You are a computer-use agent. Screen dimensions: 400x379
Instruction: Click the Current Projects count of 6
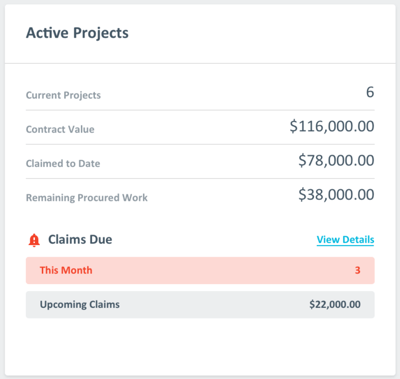pyautogui.click(x=370, y=92)
